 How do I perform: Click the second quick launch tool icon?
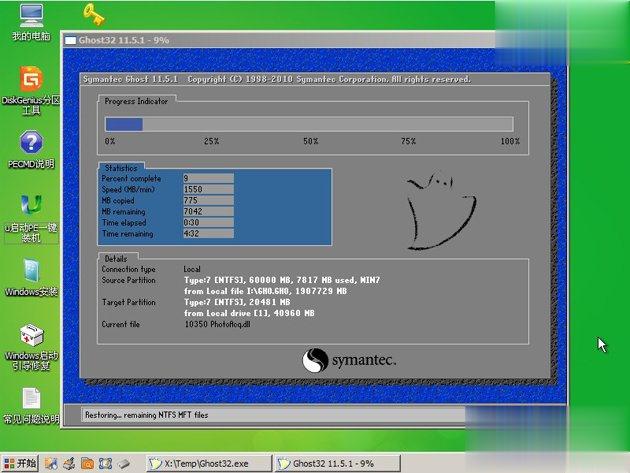(x=69, y=463)
